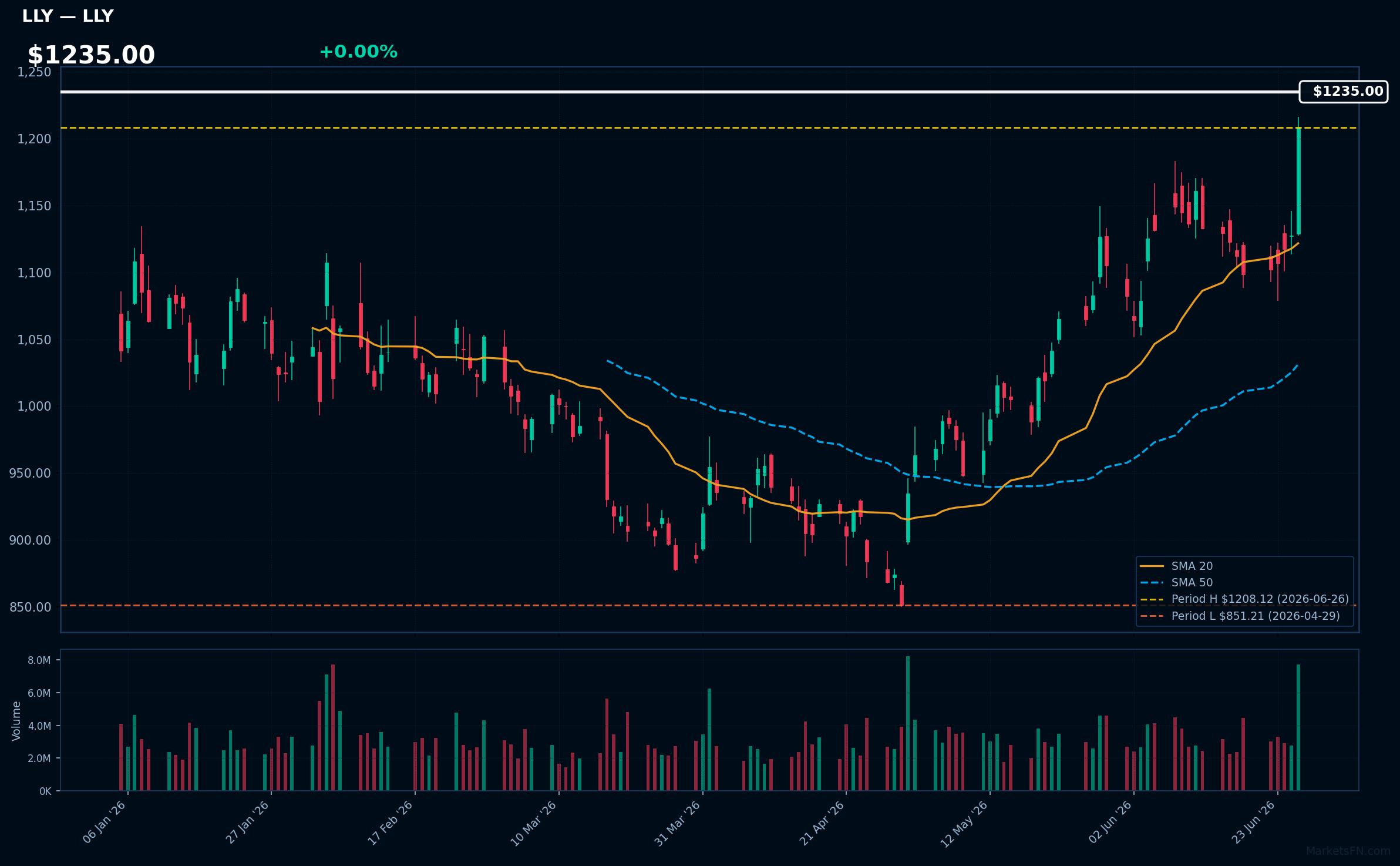Click the 1,250 price axis label
Image resolution: width=1400 pixels, height=866 pixels.
(x=34, y=72)
